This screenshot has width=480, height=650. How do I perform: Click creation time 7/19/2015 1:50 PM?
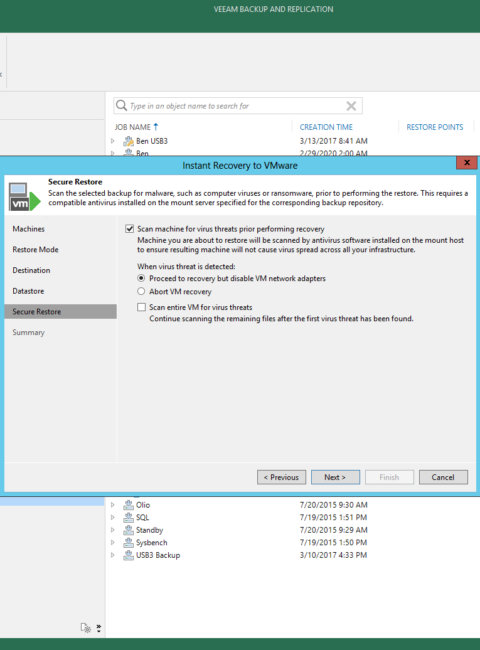click(333, 543)
